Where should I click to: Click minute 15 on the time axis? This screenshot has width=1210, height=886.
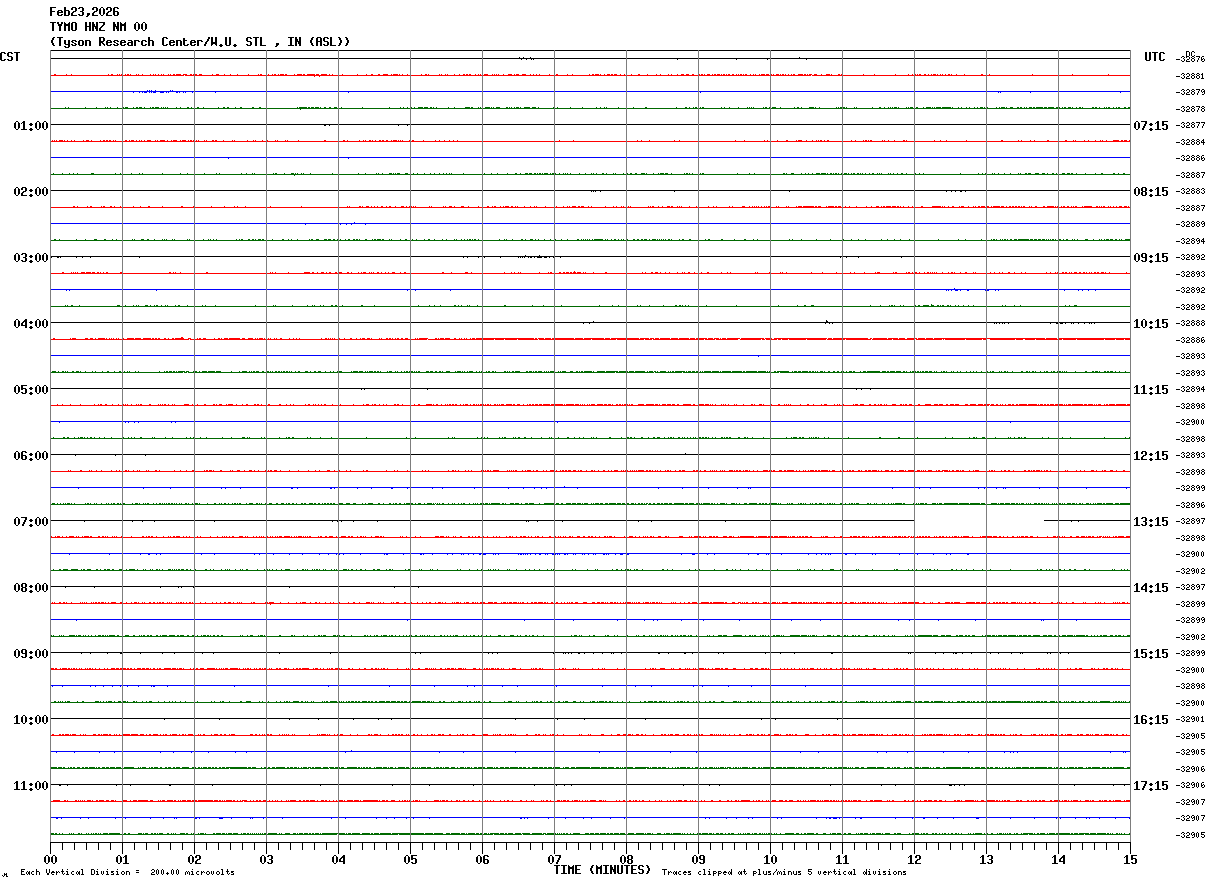pos(1130,859)
